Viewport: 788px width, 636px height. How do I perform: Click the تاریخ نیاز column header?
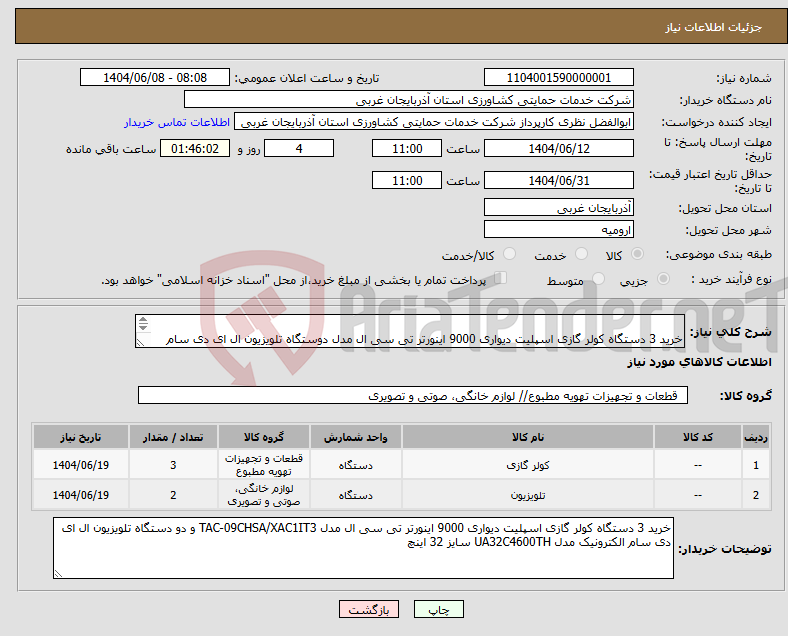[80, 437]
